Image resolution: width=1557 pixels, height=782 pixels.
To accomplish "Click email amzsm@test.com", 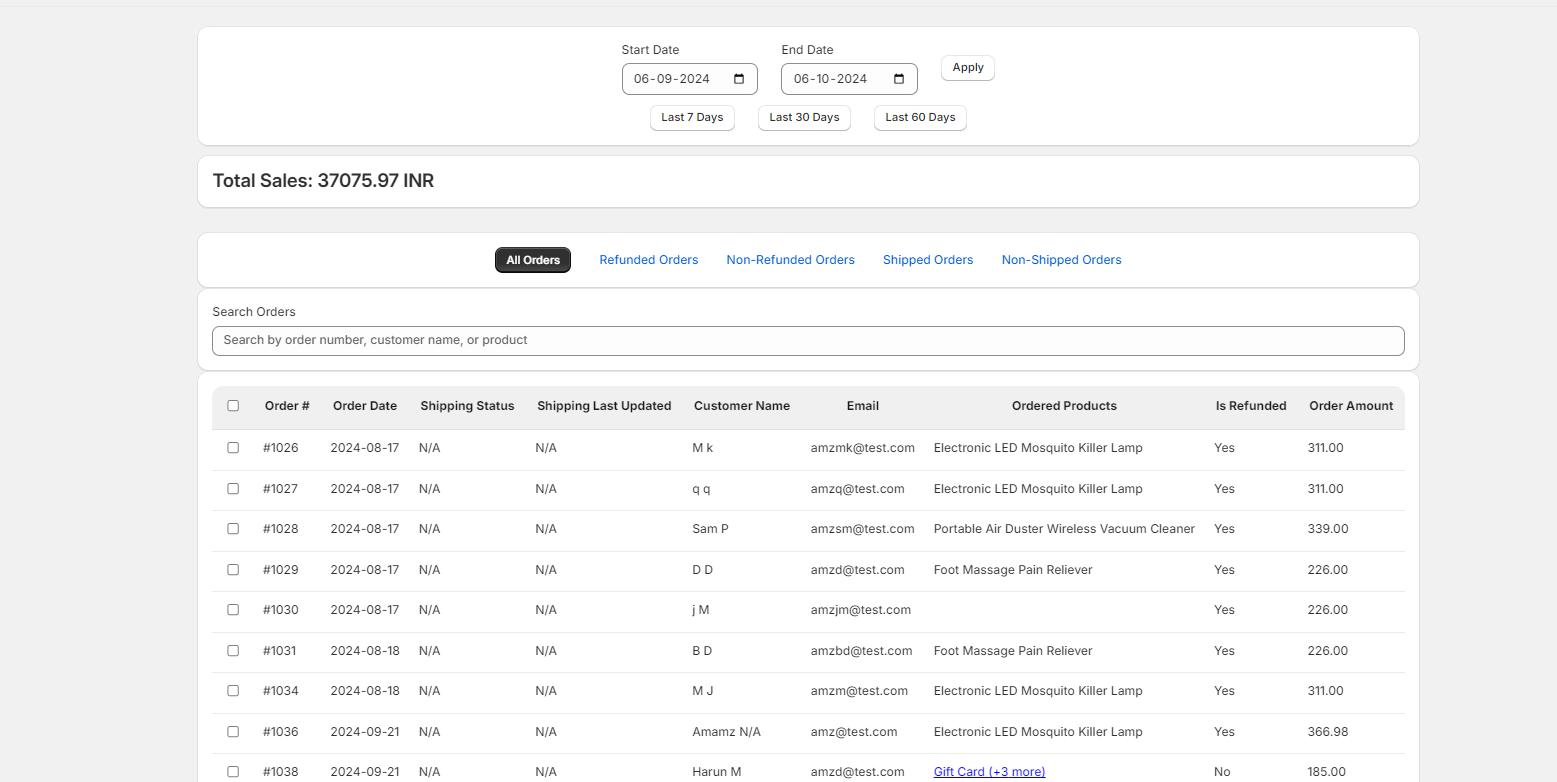I will click(862, 529).
